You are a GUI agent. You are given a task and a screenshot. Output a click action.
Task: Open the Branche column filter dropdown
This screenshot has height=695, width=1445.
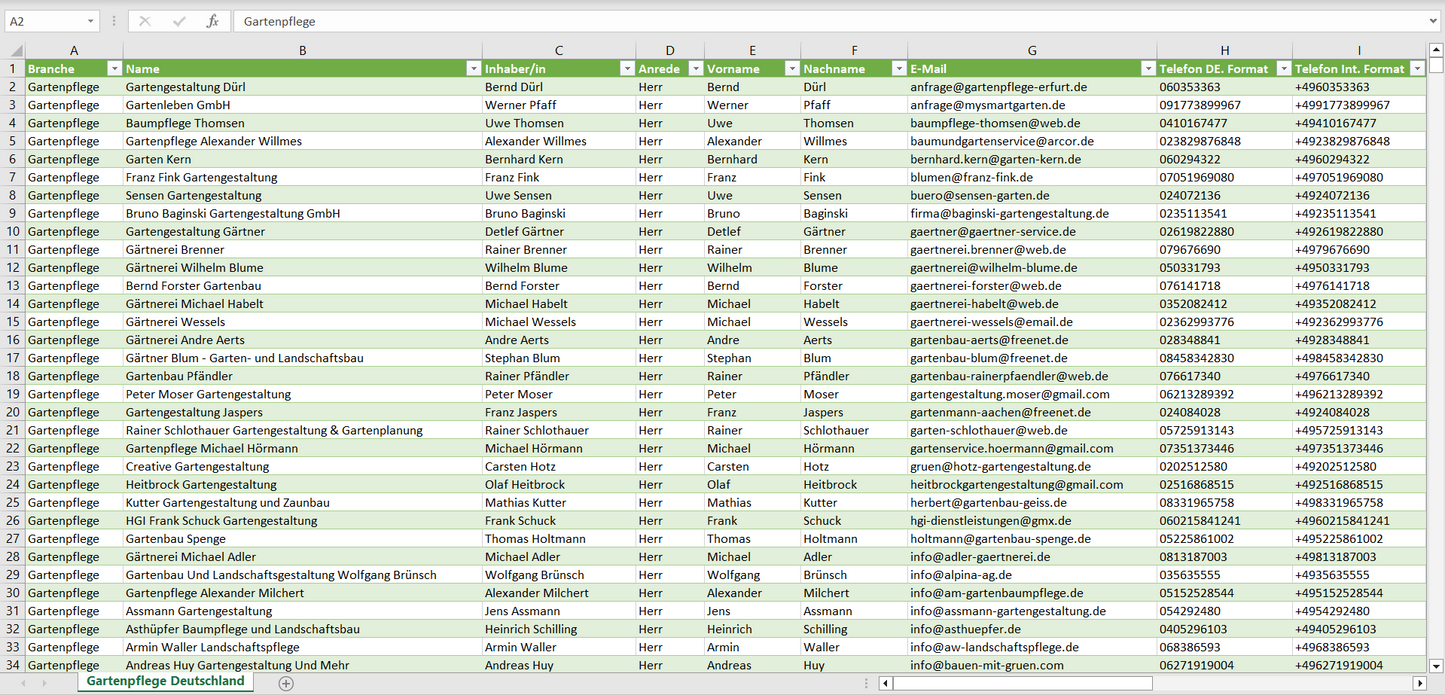[114, 69]
